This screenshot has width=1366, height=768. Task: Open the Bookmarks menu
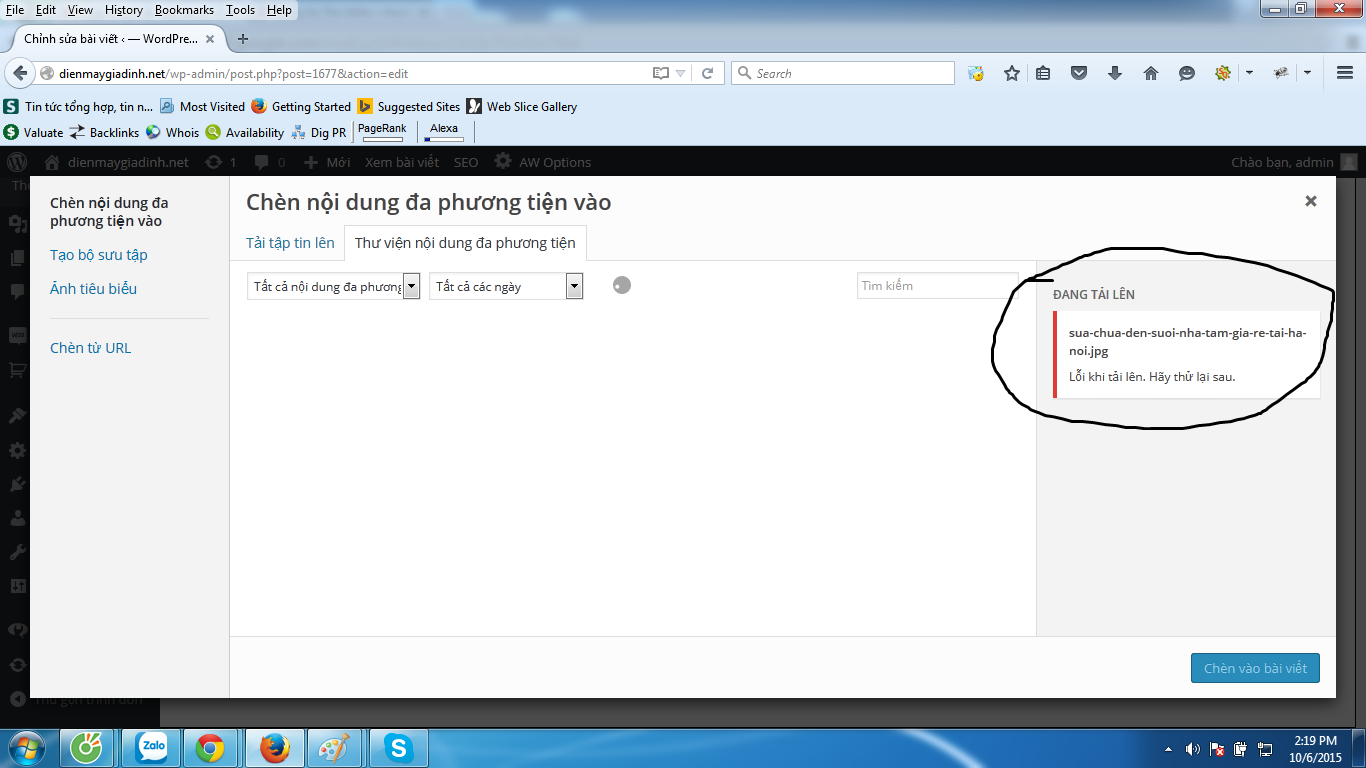tap(184, 9)
